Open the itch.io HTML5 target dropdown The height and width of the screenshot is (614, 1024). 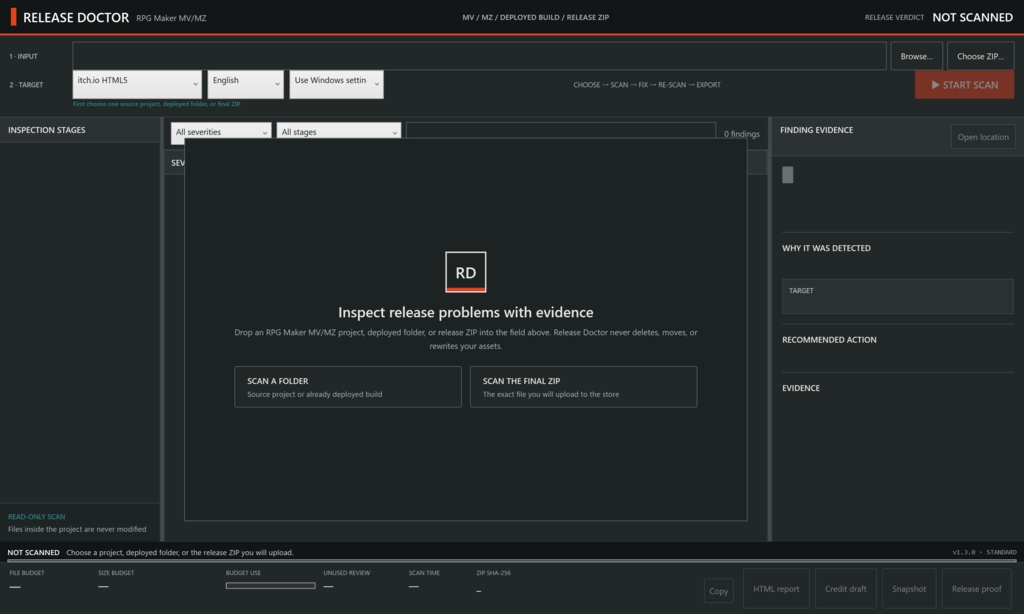click(136, 84)
